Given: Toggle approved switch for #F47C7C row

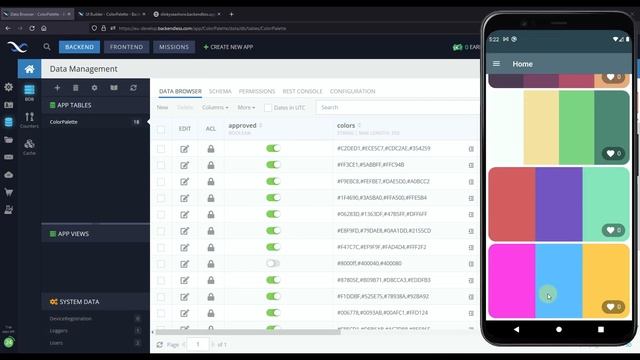Looking at the screenshot, I should [273, 247].
